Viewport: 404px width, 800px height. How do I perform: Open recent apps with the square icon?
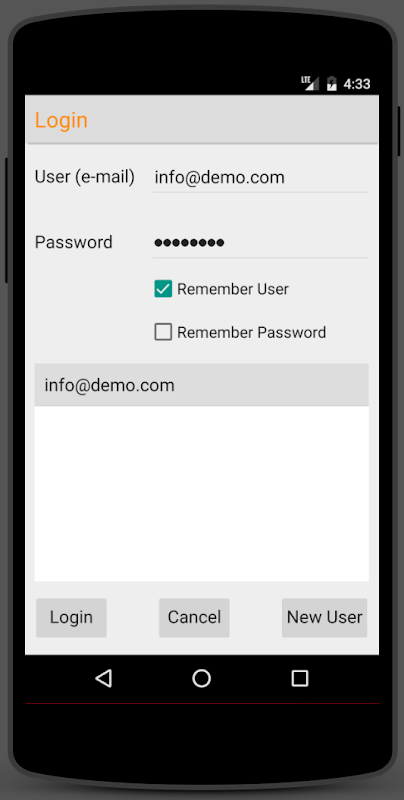(x=299, y=678)
